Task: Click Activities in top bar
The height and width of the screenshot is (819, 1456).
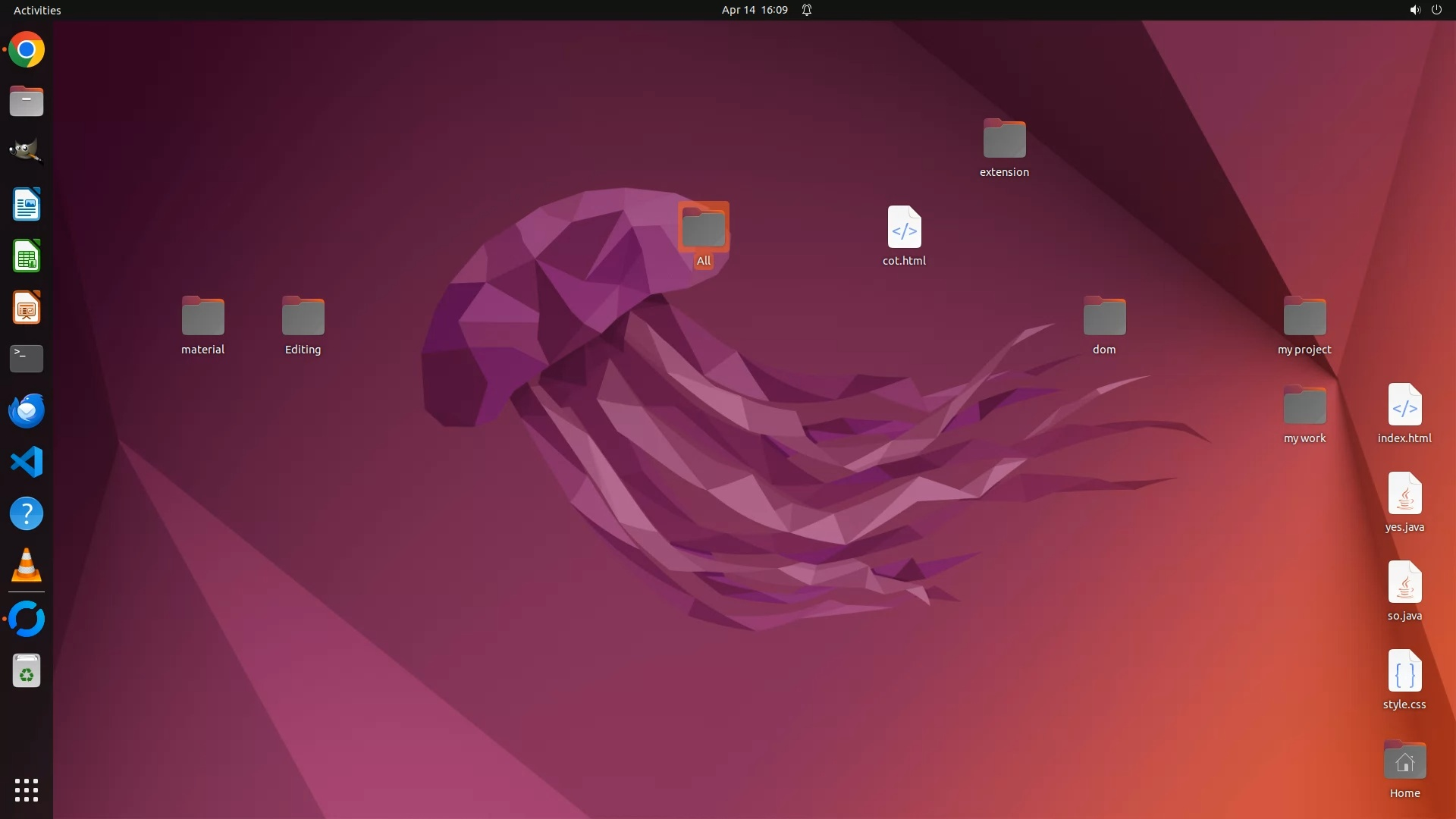Action: [x=37, y=10]
